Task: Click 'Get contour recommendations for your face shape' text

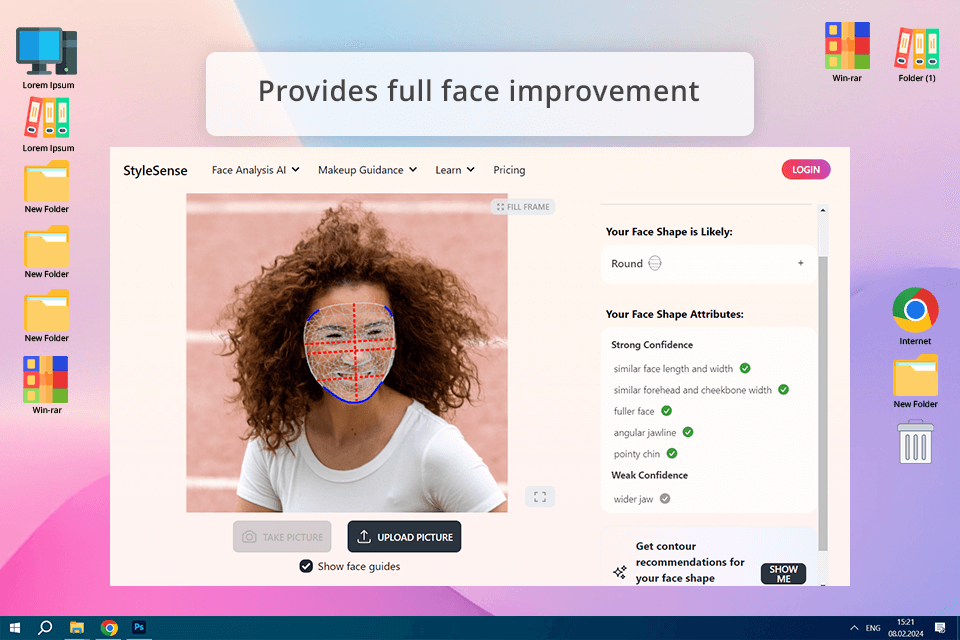Action: (690, 562)
